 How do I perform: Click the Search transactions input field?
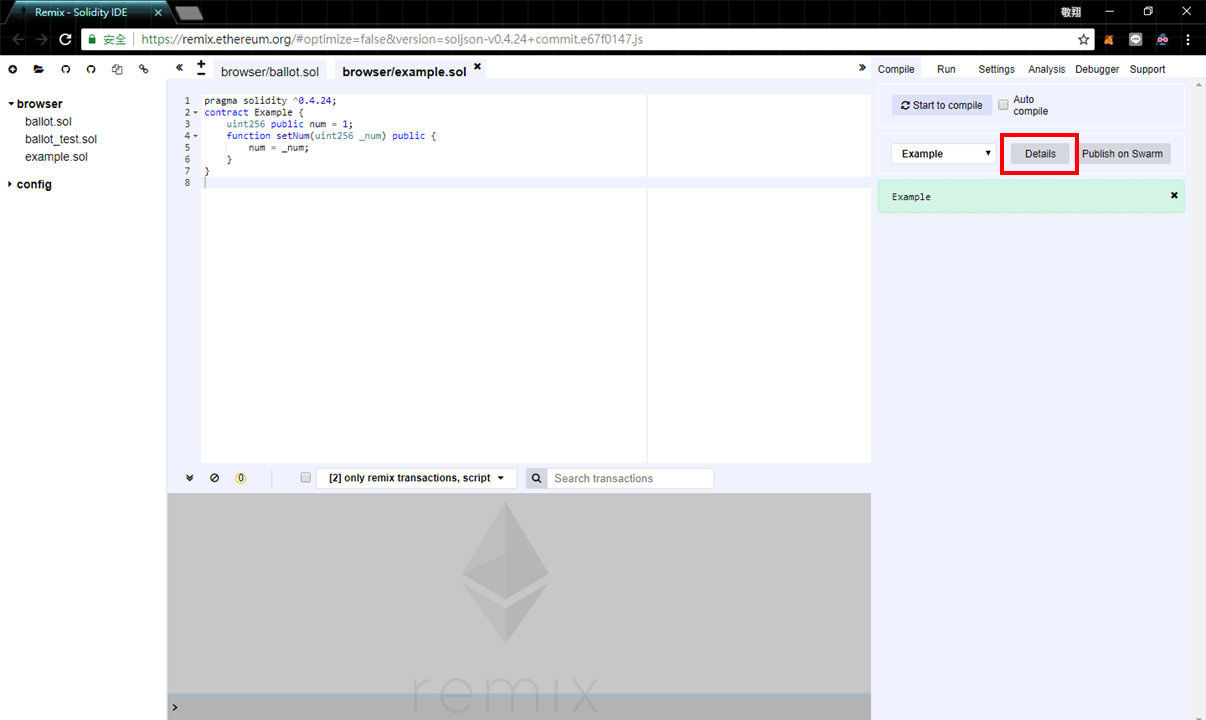(631, 478)
